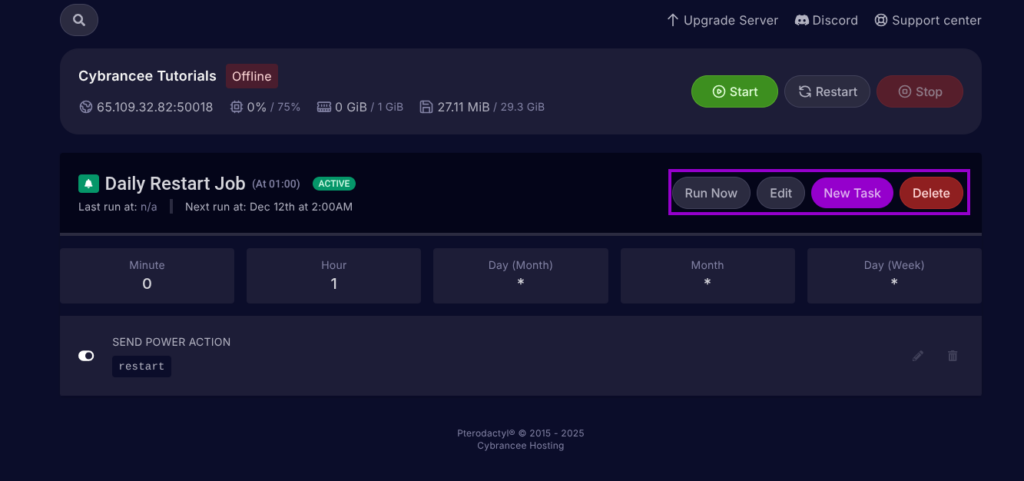Toggle the Send Power Action task switch
This screenshot has width=1024, height=481.
click(86, 356)
